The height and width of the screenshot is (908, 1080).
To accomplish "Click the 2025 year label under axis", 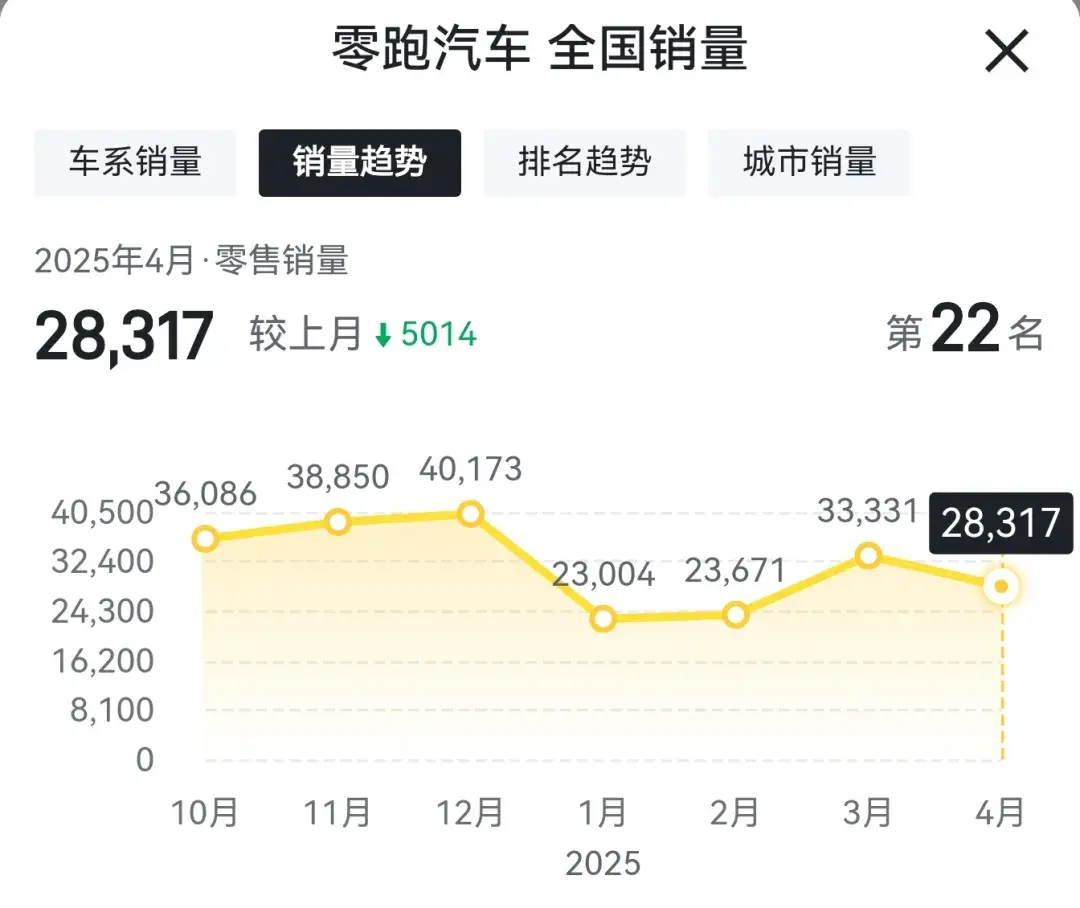I will coord(603,863).
